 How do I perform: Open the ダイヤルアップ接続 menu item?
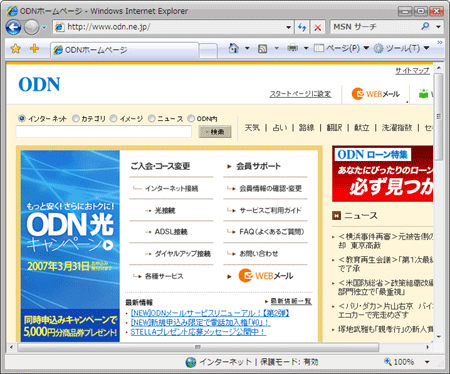click(x=183, y=254)
